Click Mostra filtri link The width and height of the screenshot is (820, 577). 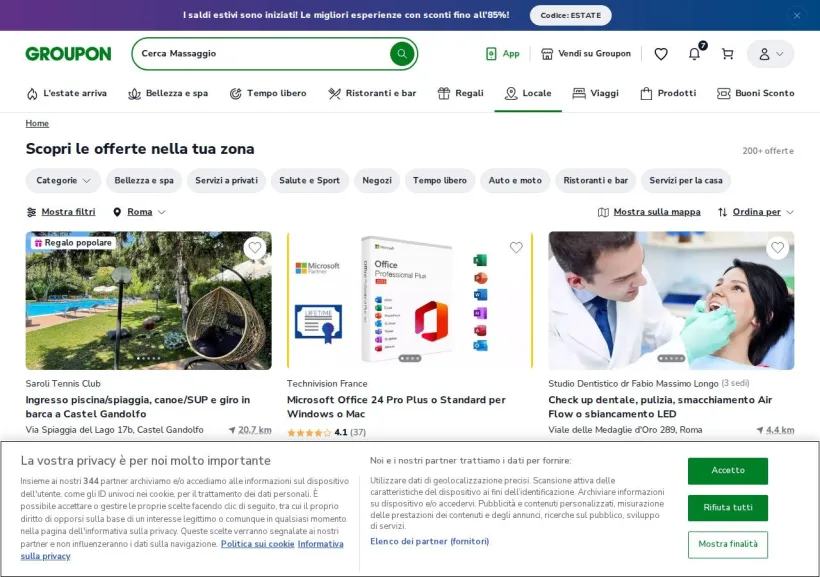coord(61,212)
